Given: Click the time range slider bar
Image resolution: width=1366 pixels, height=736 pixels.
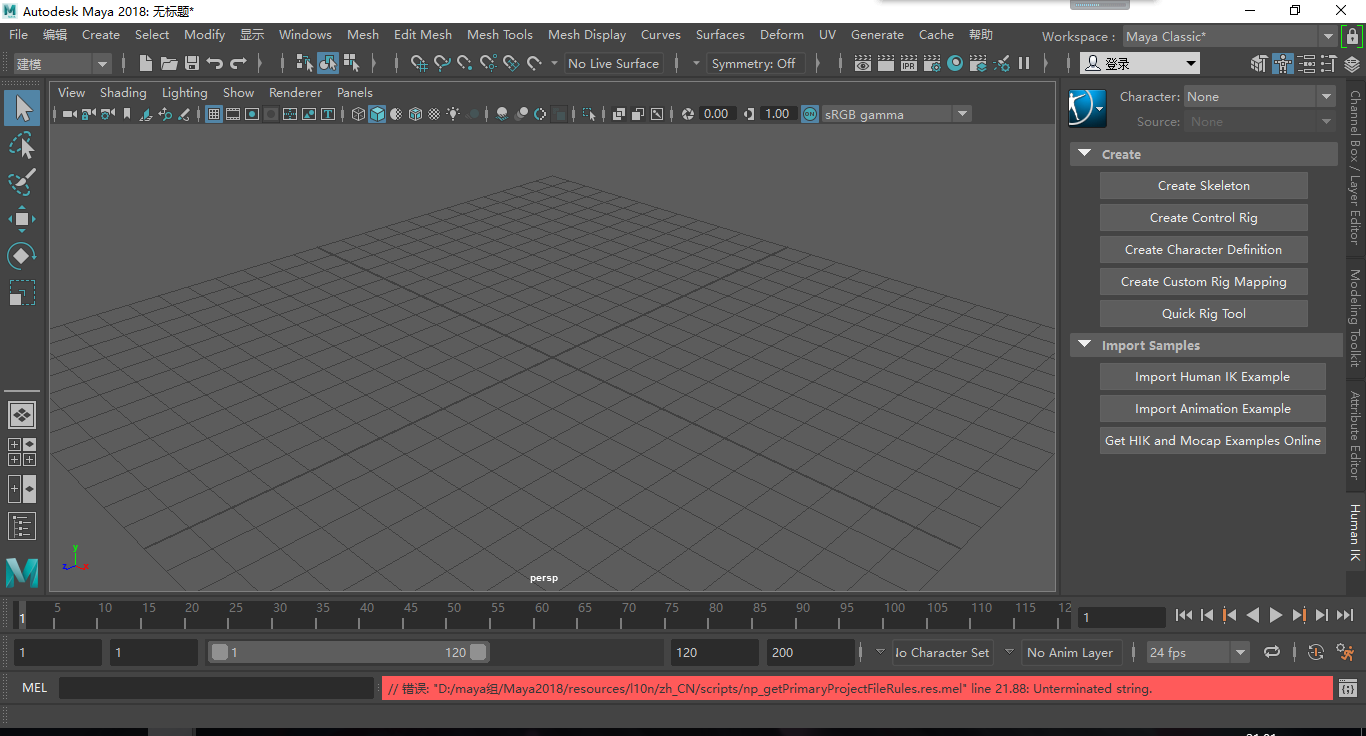Looking at the screenshot, I should [348, 652].
